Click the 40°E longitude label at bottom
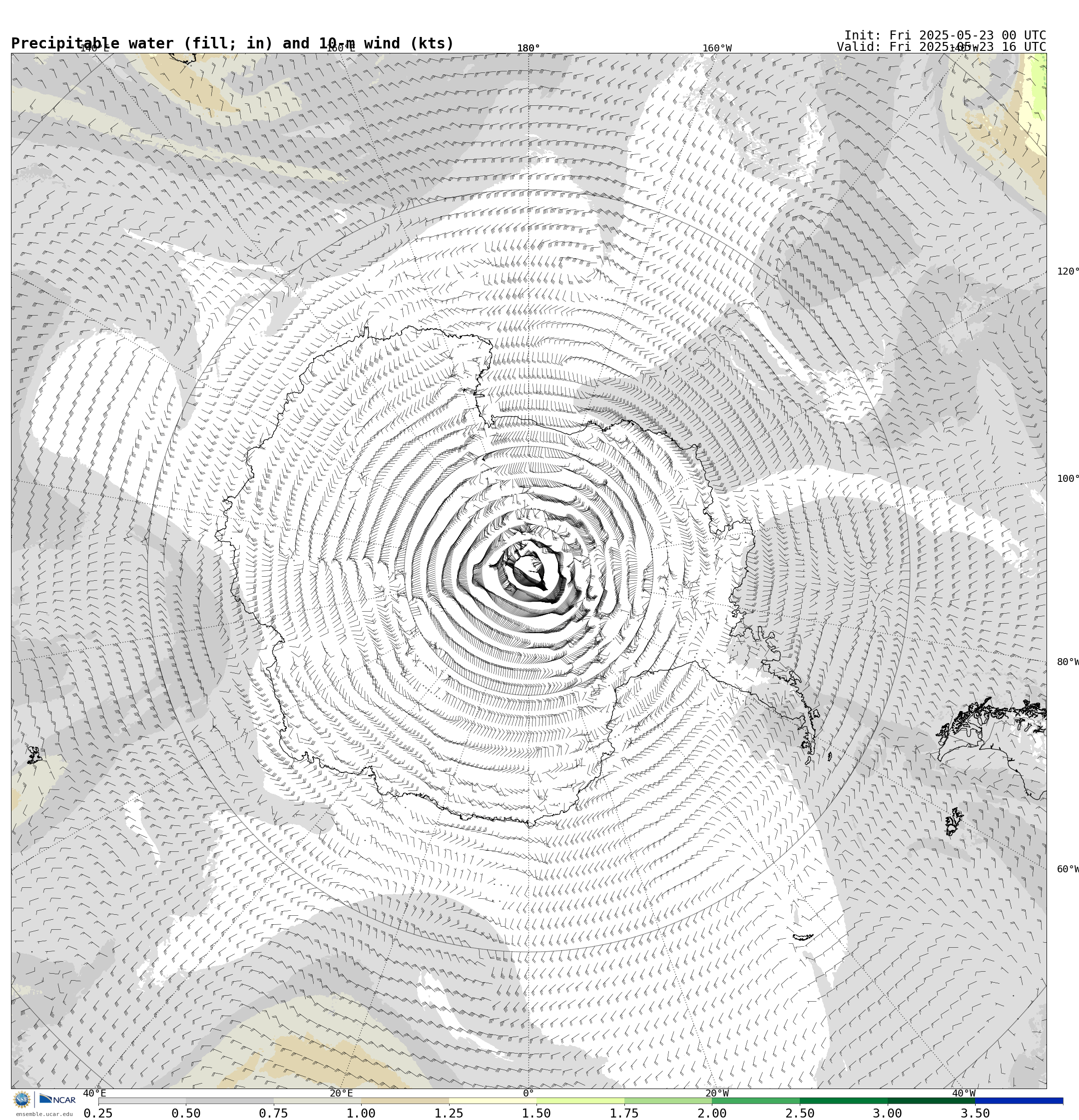The image size is (1079, 1120). click(x=95, y=1093)
